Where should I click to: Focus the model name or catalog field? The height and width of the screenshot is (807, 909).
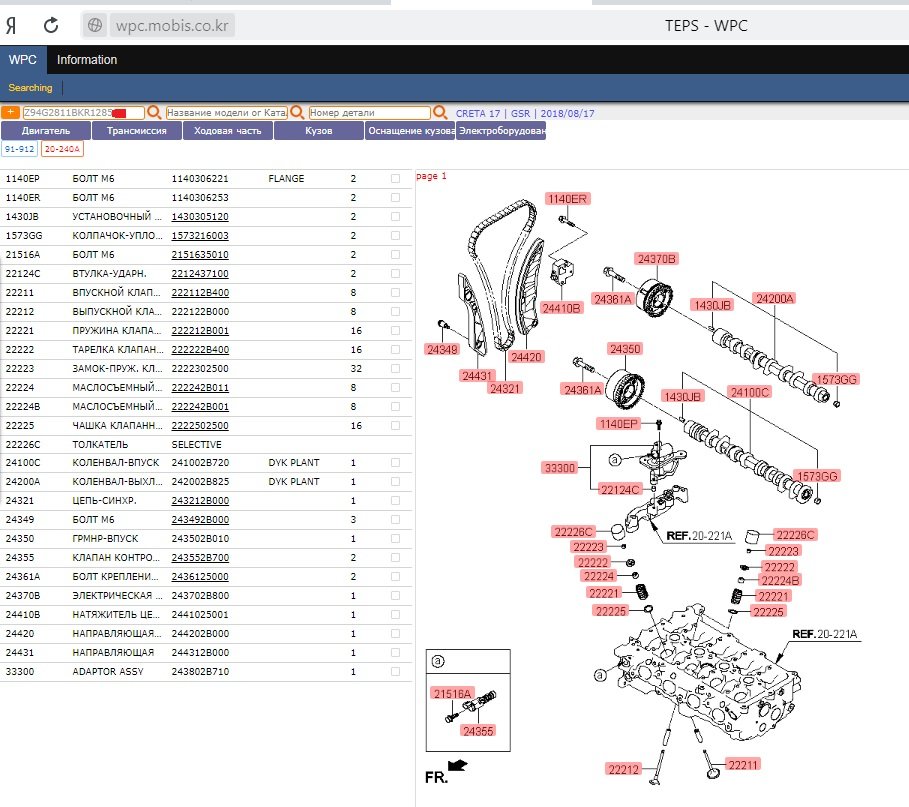[x=227, y=112]
